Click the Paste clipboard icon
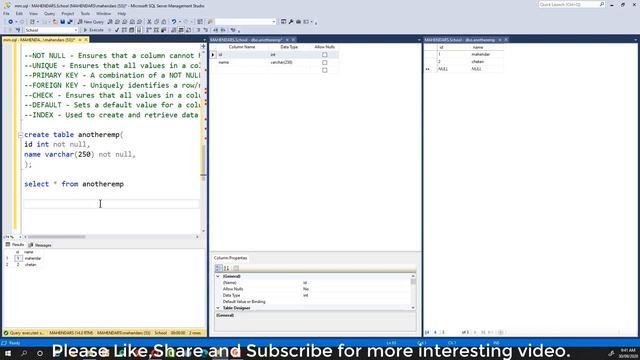640x360 pixels. click(164, 22)
